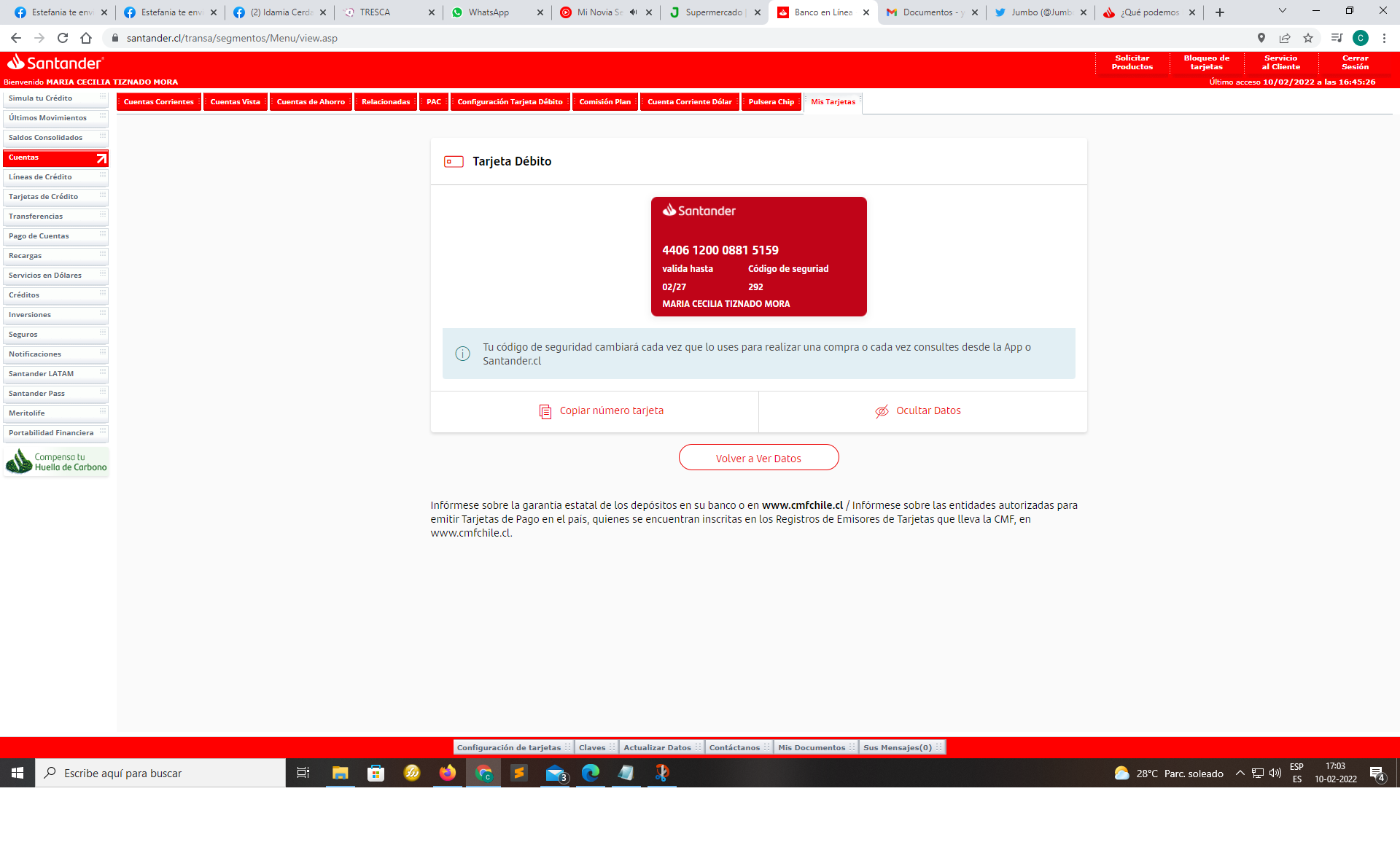1400x853 pixels.
Task: Open Microsoft Edge from the taskbar
Action: click(x=590, y=773)
